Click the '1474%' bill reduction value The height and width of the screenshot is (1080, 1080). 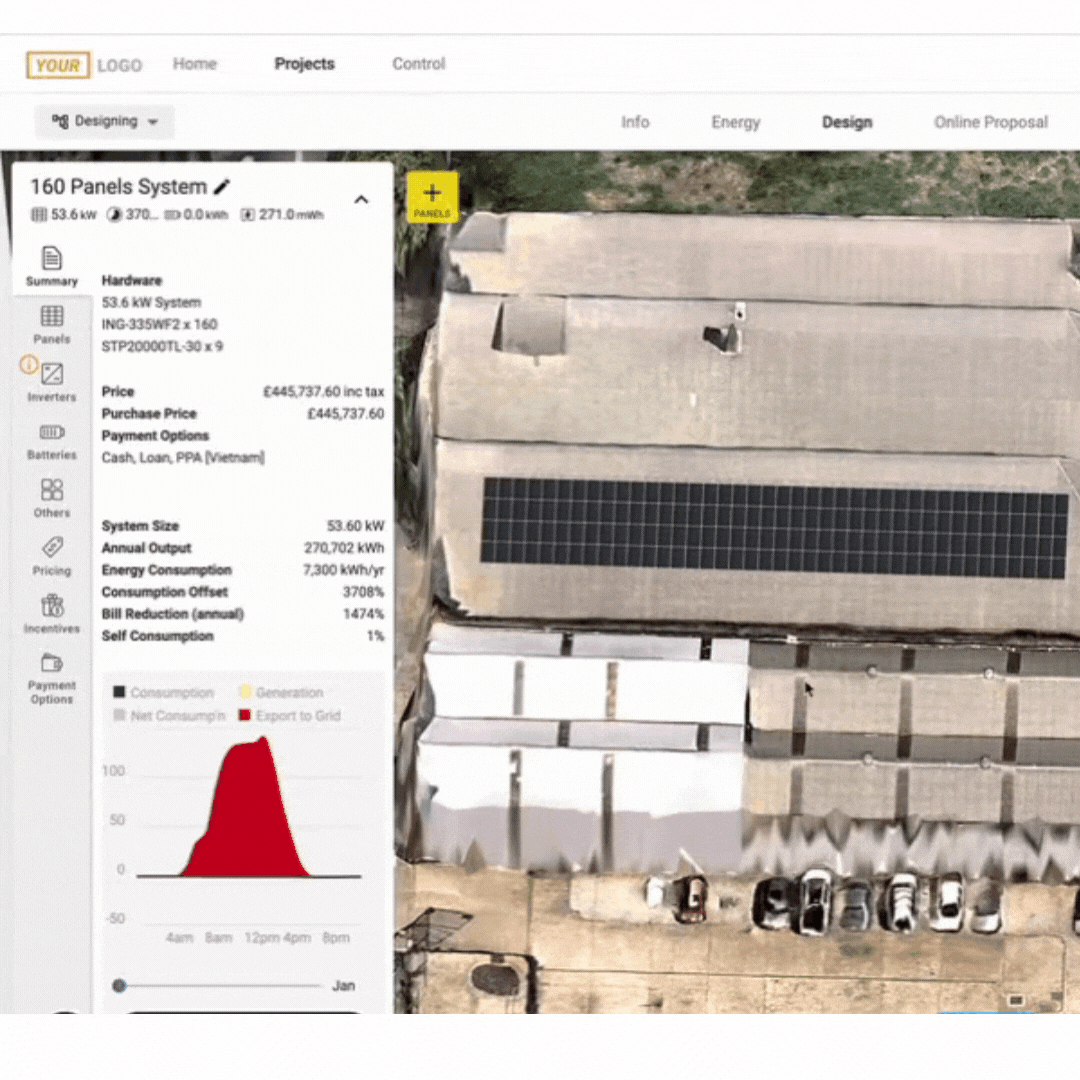[364, 614]
